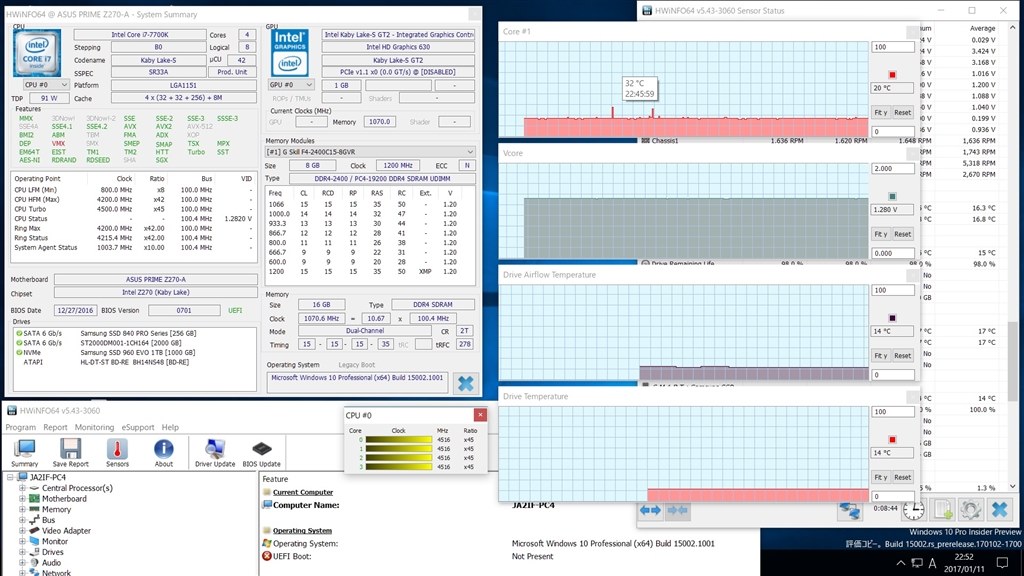Viewport: 1024px width, 576px height.
Task: Click the clock reset-timer icon in Sensor Status
Action: coord(914,509)
